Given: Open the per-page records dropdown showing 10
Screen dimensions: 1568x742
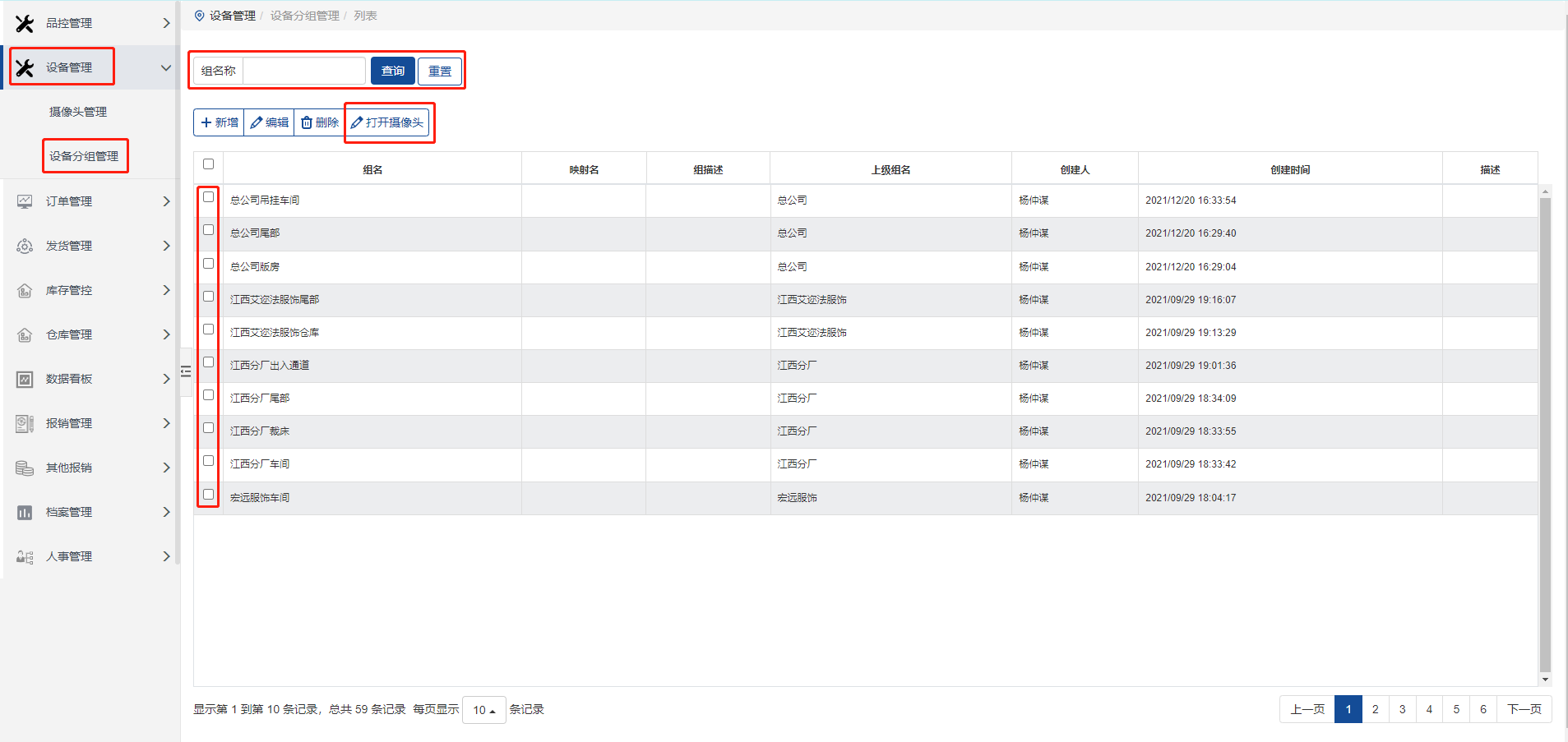Looking at the screenshot, I should click(x=483, y=710).
